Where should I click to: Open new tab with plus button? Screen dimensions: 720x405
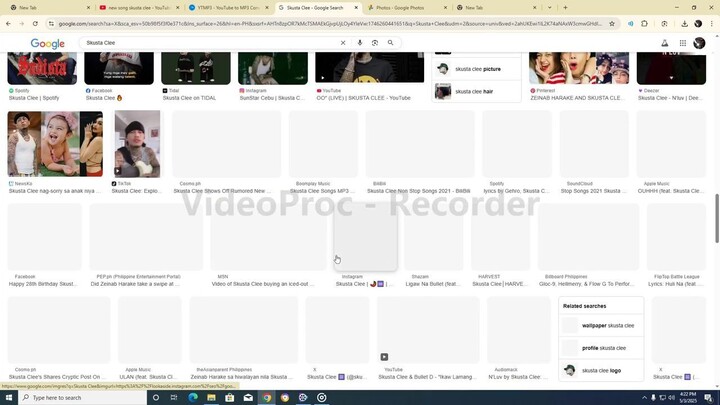(565, 7)
